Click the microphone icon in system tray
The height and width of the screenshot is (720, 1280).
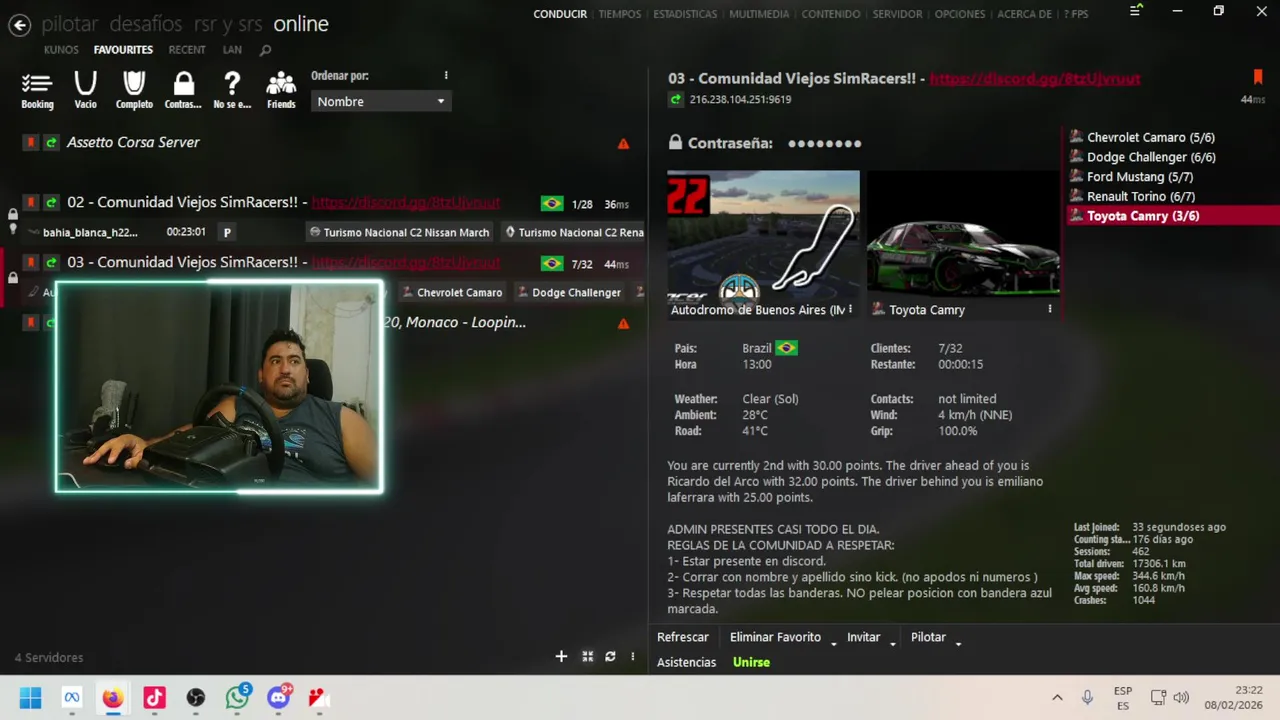(1087, 698)
